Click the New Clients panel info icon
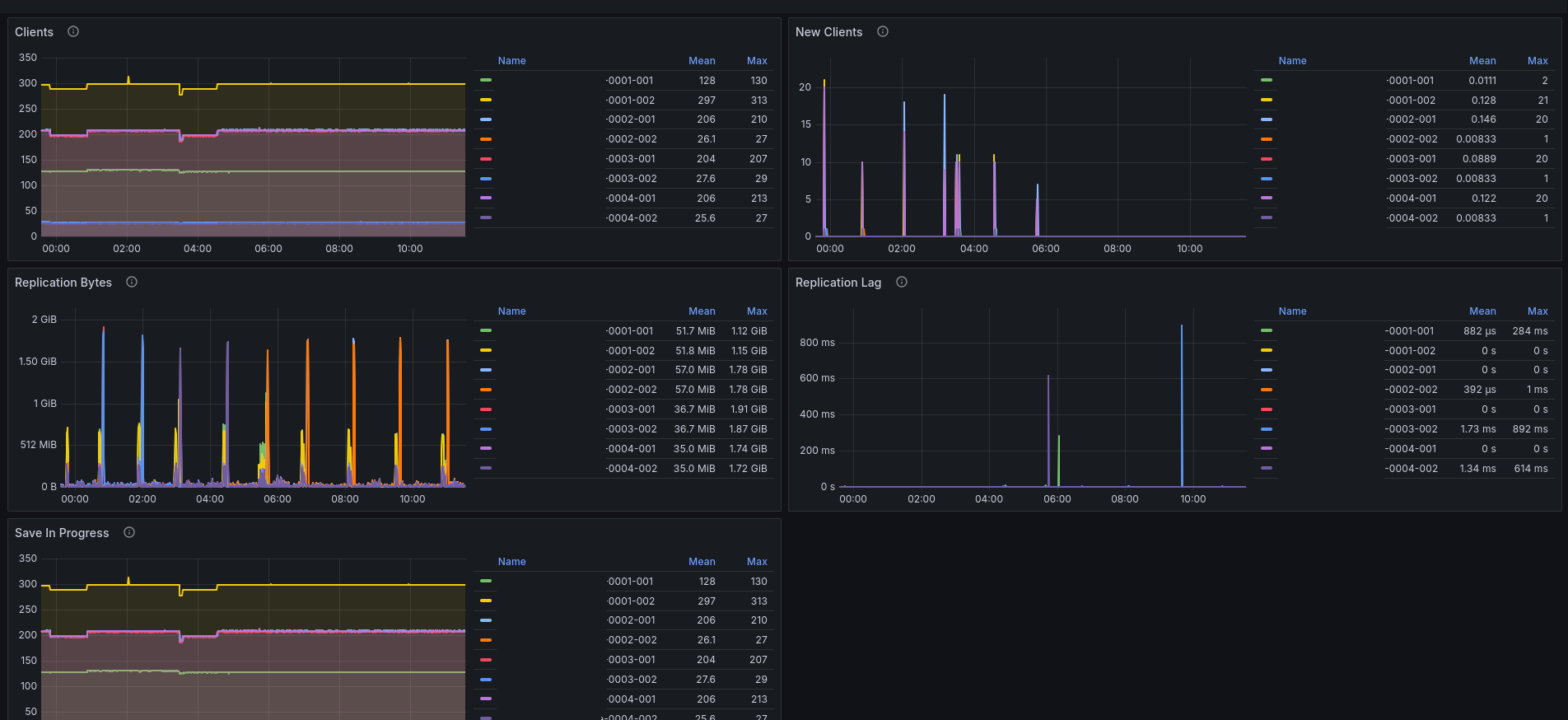The height and width of the screenshot is (720, 1568). coord(883,31)
